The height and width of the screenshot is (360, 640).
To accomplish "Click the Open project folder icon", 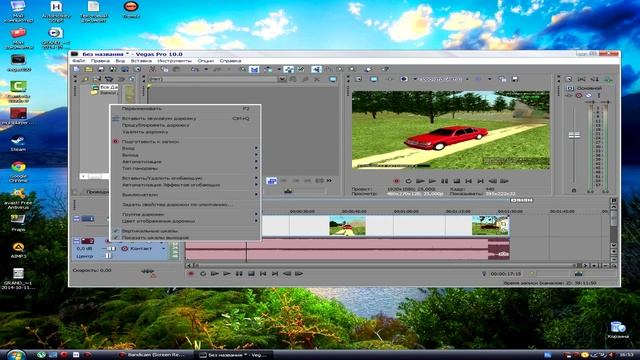I will click(x=88, y=69).
